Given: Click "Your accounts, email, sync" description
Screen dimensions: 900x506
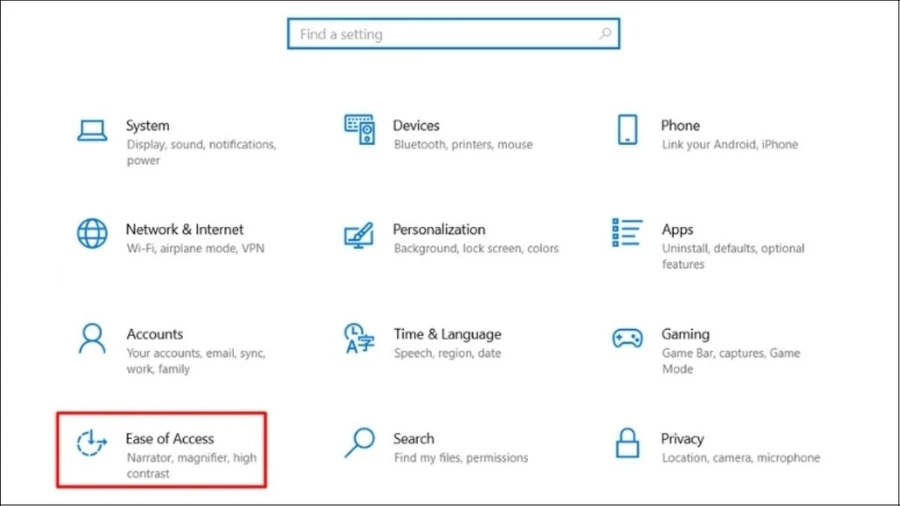Looking at the screenshot, I should (196, 361).
